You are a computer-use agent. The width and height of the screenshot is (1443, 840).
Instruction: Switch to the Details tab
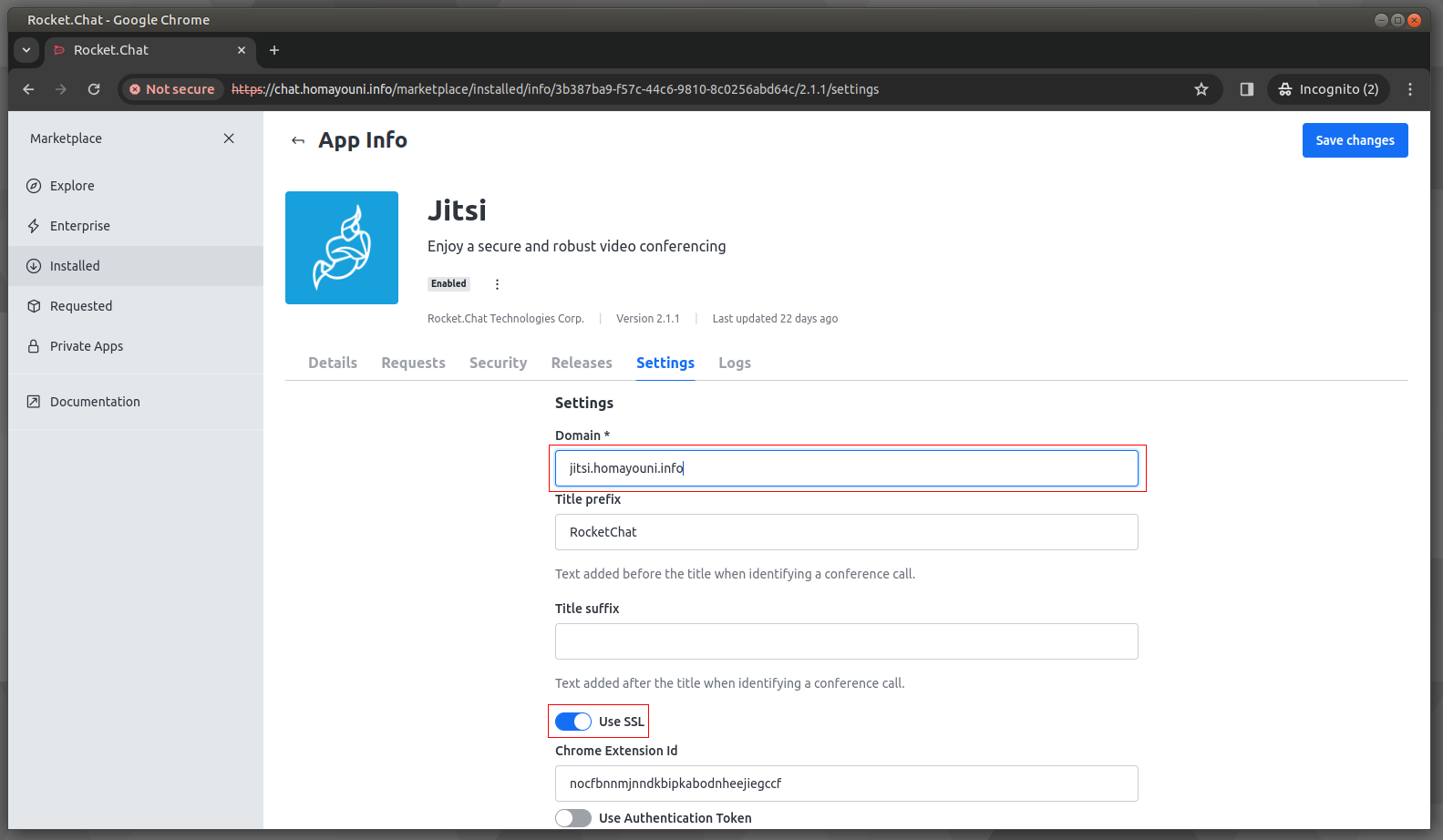333,363
